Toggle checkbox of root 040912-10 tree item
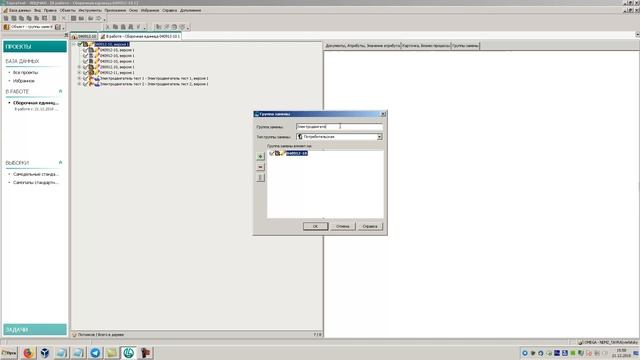Screen dimensions: 640x360 80,44
